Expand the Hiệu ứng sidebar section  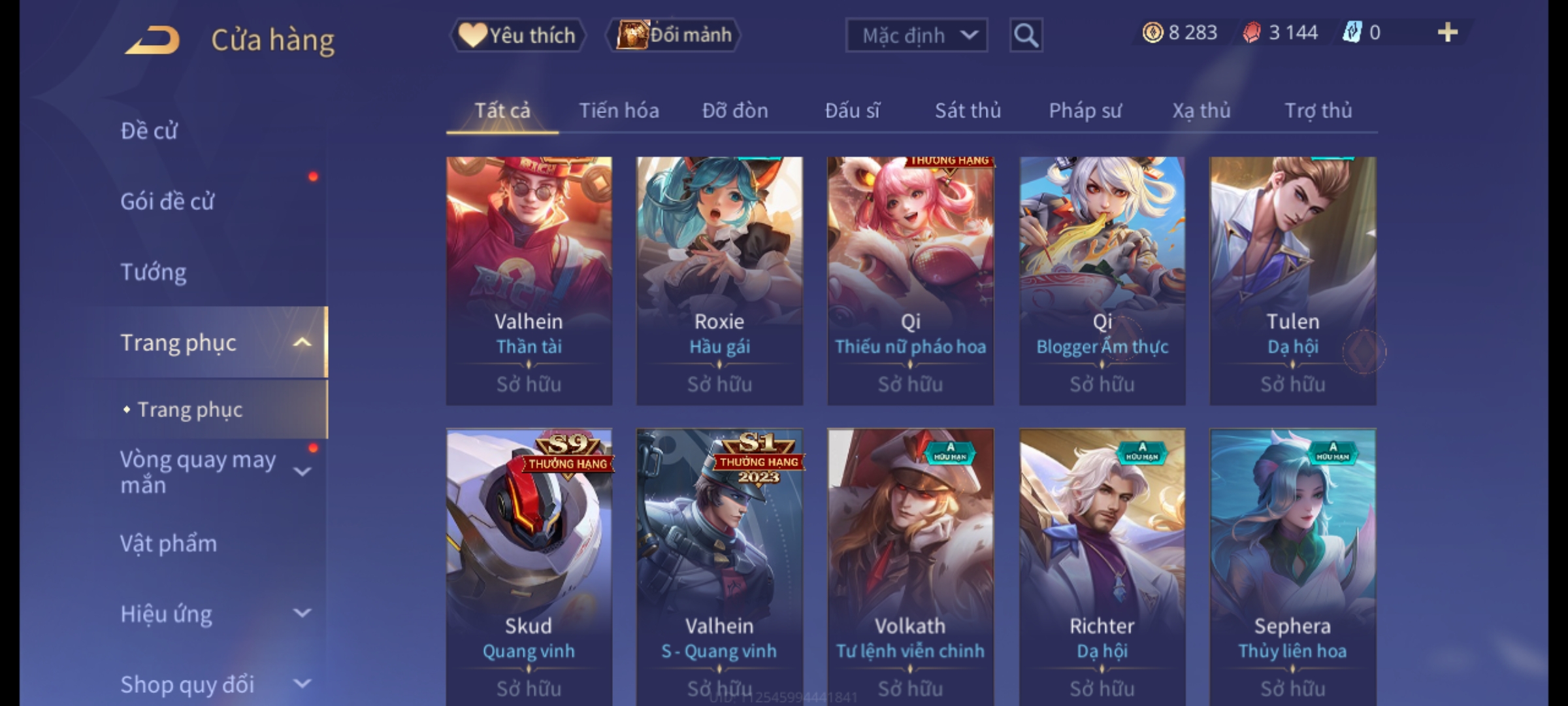pos(302,613)
